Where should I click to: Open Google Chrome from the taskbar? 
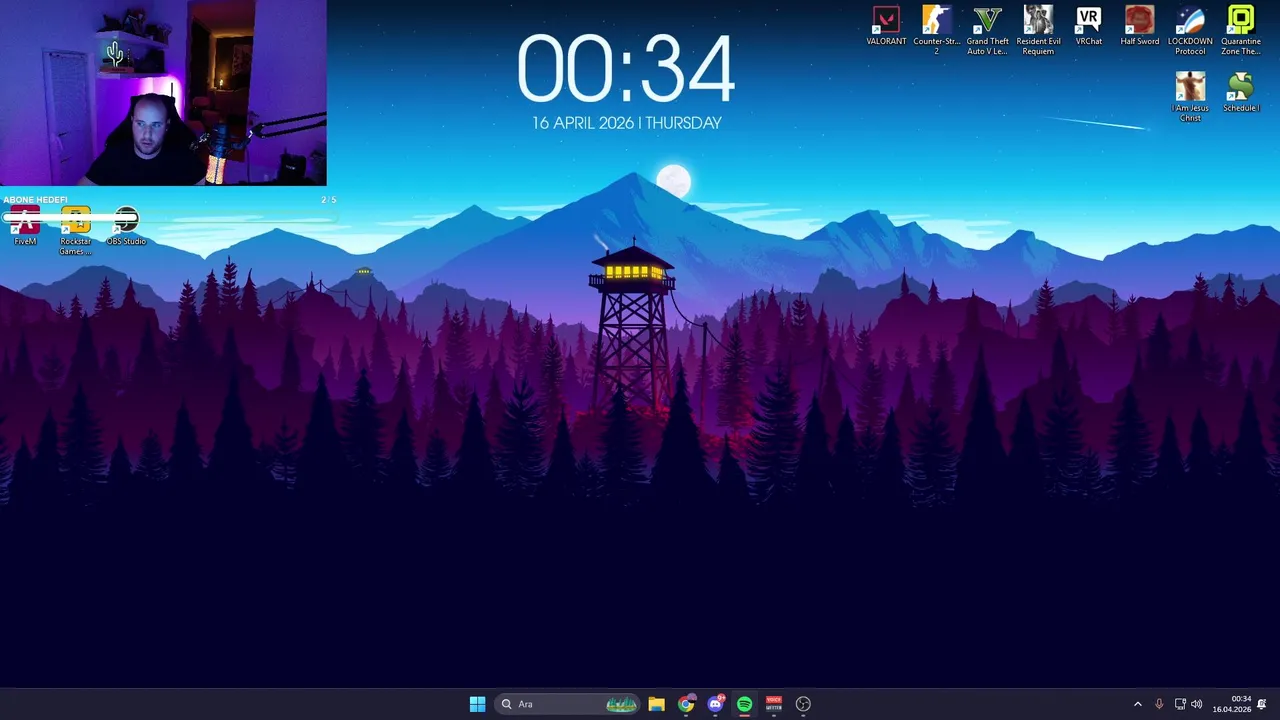686,704
